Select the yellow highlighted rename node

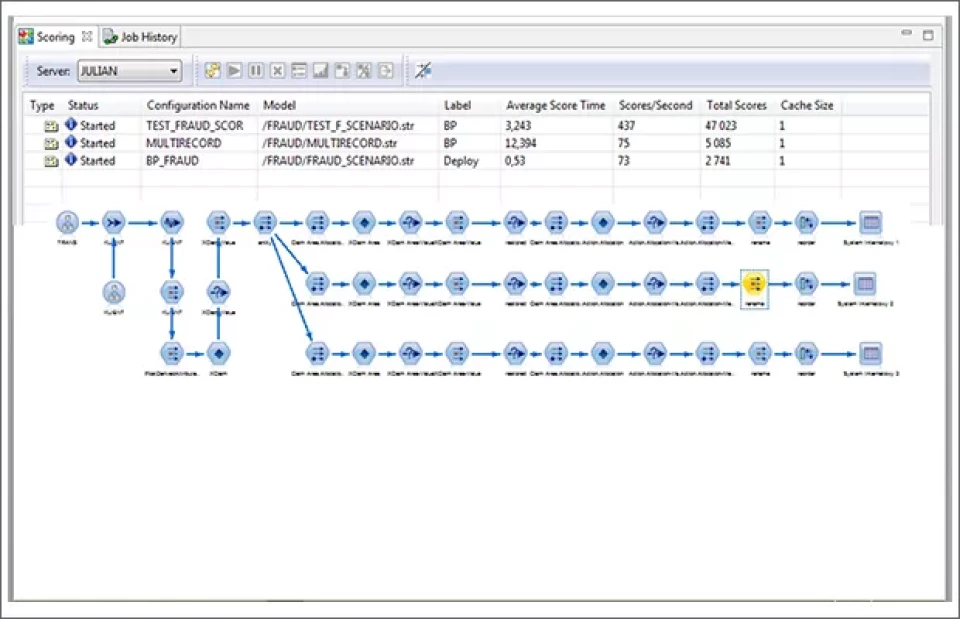coord(755,284)
